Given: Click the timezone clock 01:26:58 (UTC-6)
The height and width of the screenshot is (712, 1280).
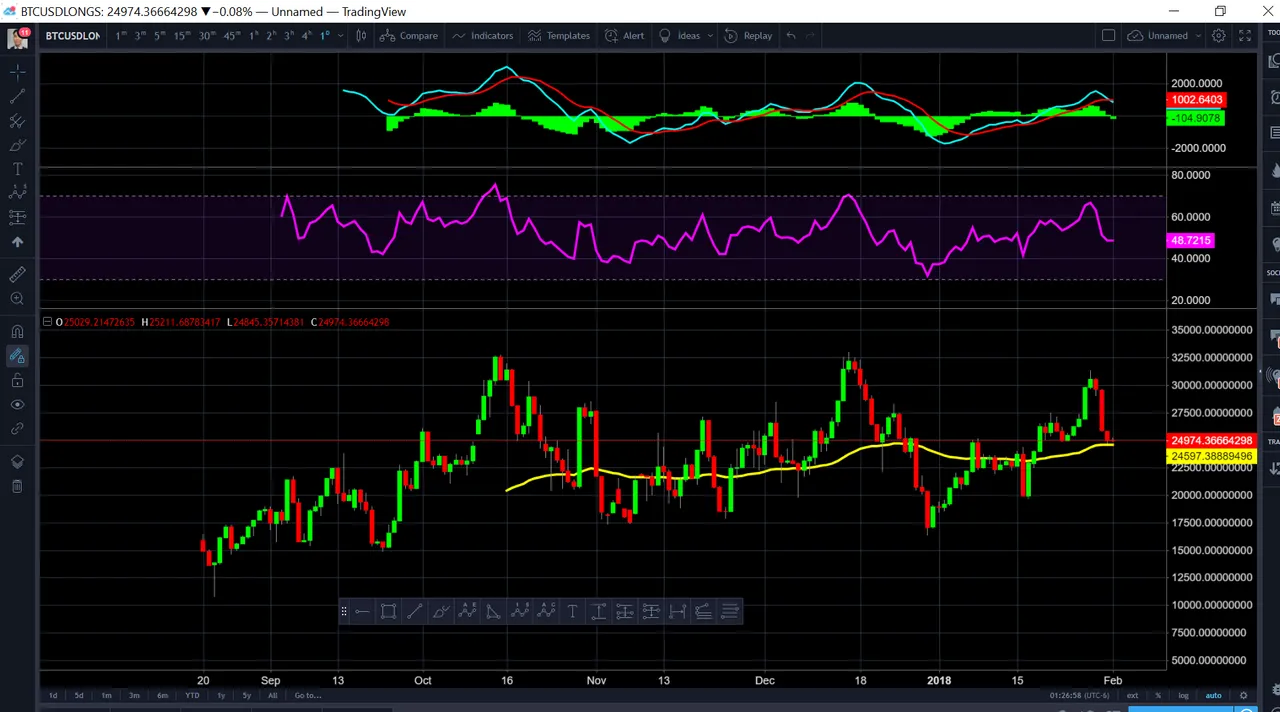Looking at the screenshot, I should coord(1081,696).
